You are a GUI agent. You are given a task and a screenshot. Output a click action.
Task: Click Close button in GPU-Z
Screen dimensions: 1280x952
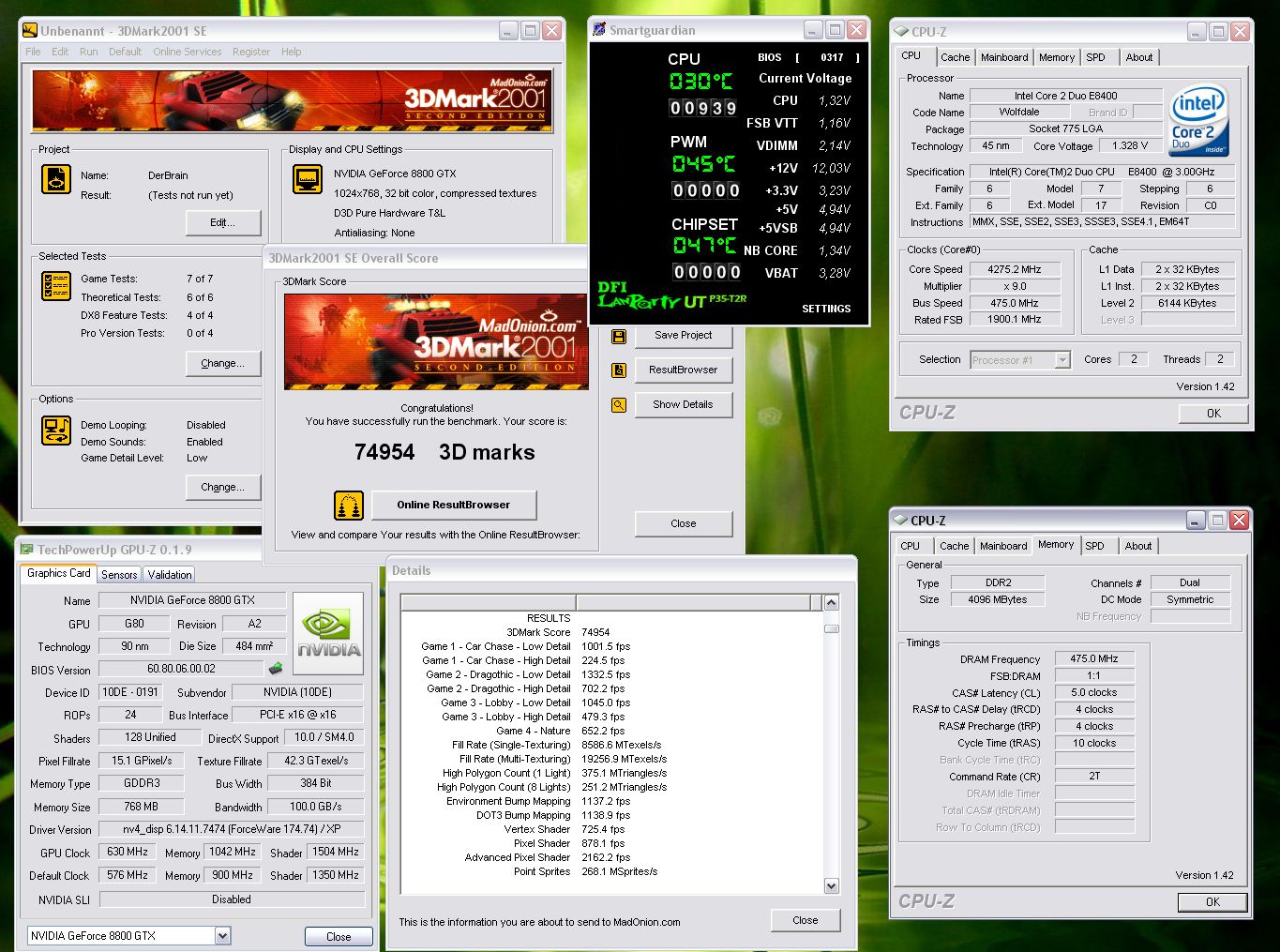pos(339,937)
